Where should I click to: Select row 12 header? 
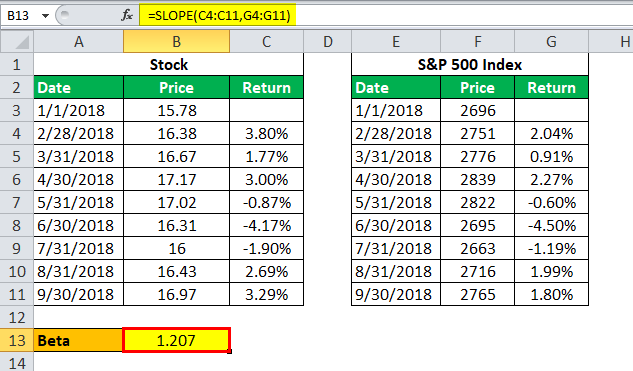point(17,317)
